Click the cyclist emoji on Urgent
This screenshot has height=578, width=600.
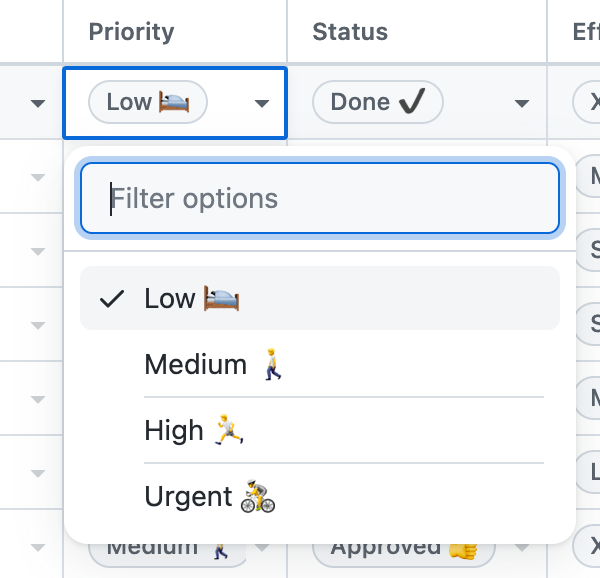[258, 497]
